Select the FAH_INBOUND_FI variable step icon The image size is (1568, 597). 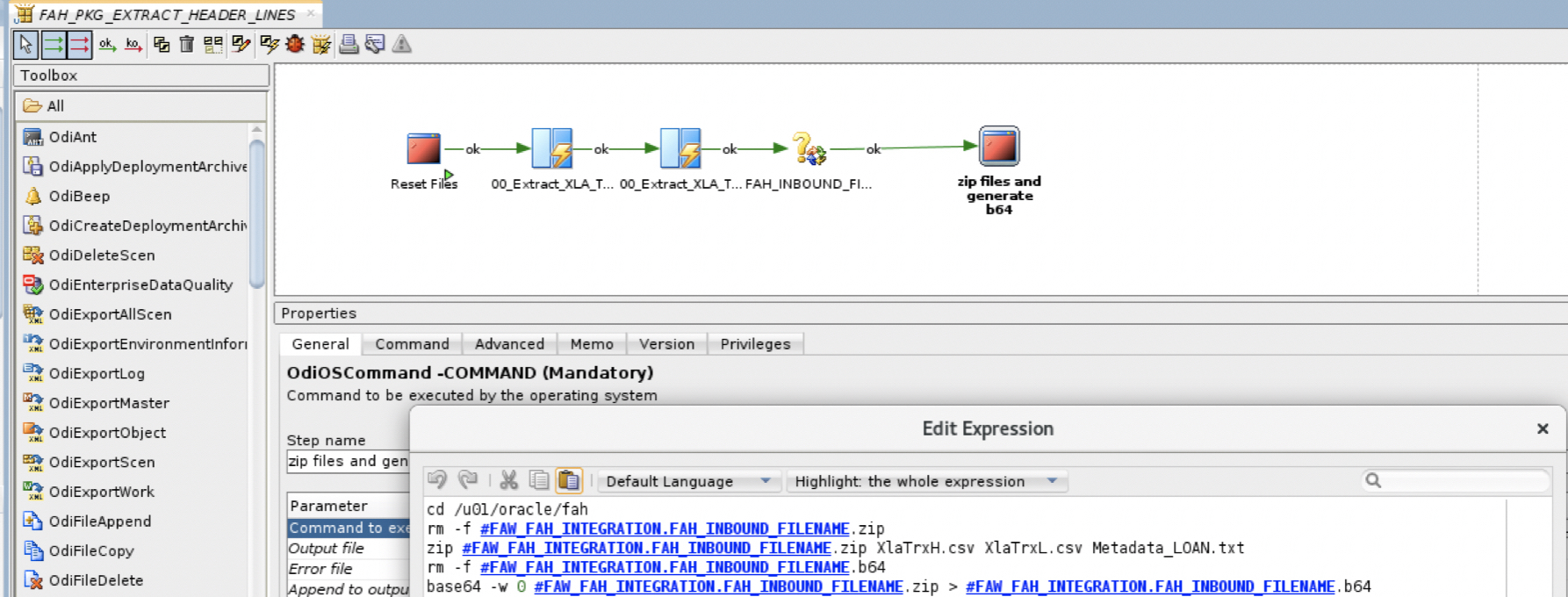tap(809, 148)
